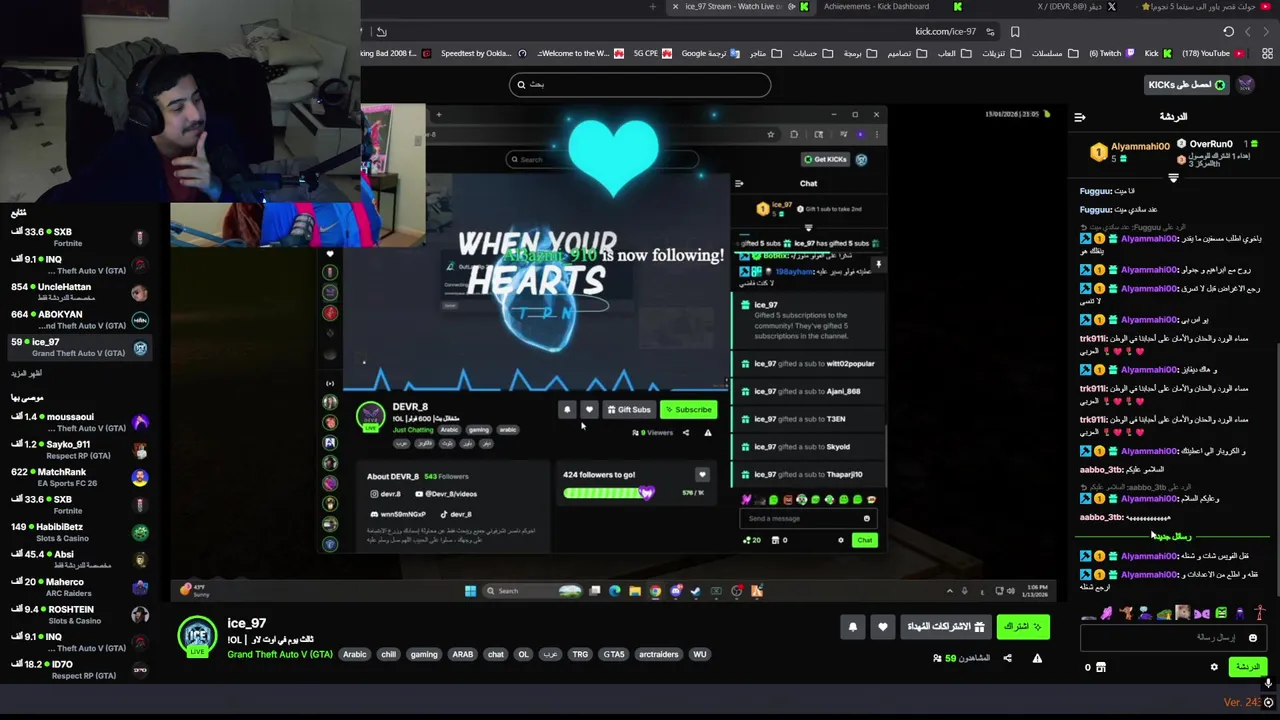Click the Kick site search box
The width and height of the screenshot is (1280, 720).
coord(640,84)
